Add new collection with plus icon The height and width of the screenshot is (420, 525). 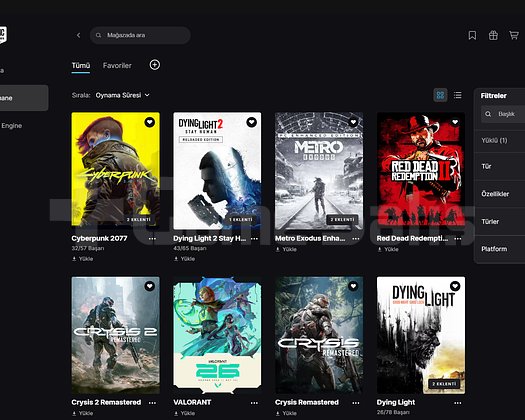pyautogui.click(x=154, y=65)
